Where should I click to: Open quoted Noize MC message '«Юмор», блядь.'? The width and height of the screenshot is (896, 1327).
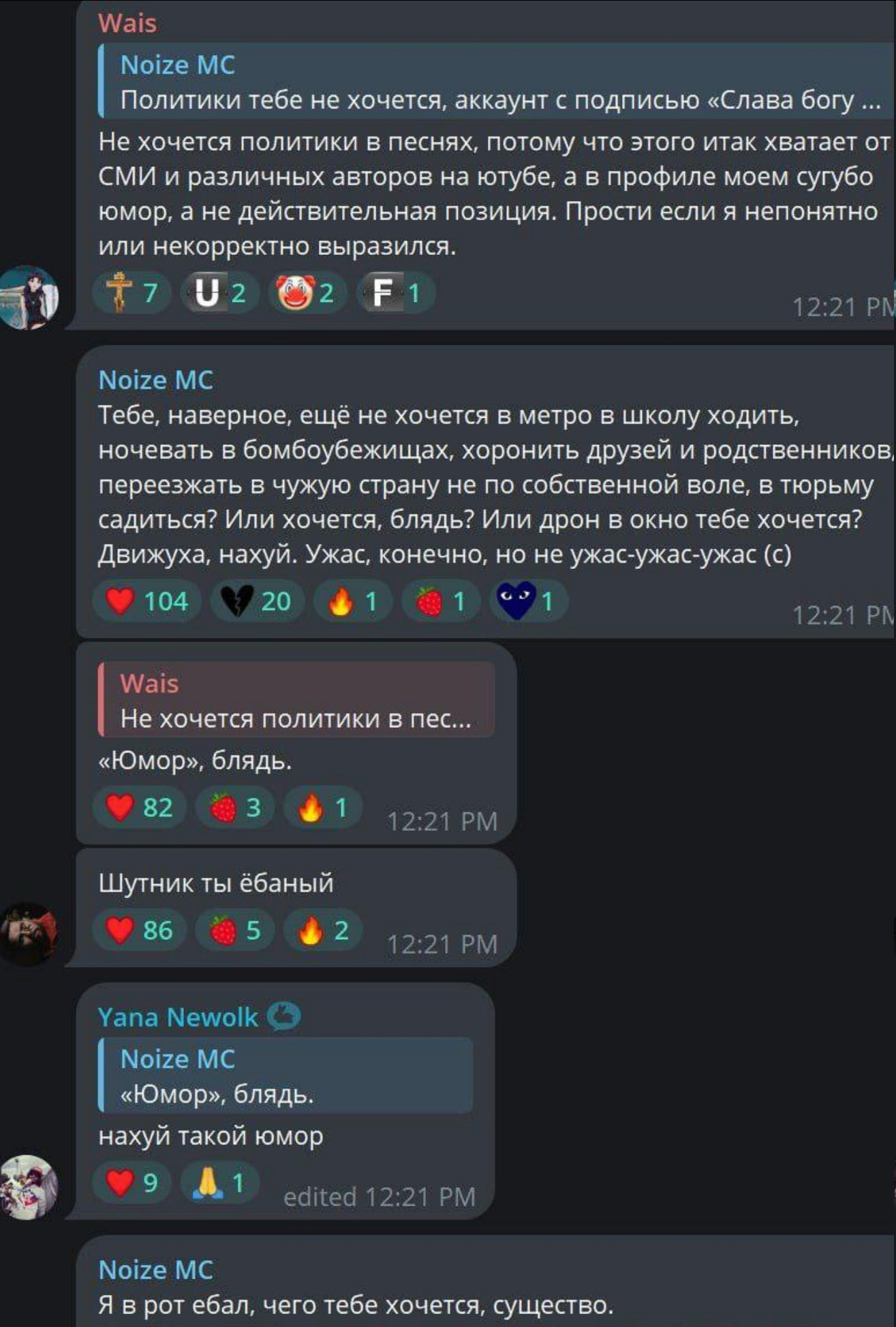285,1076
